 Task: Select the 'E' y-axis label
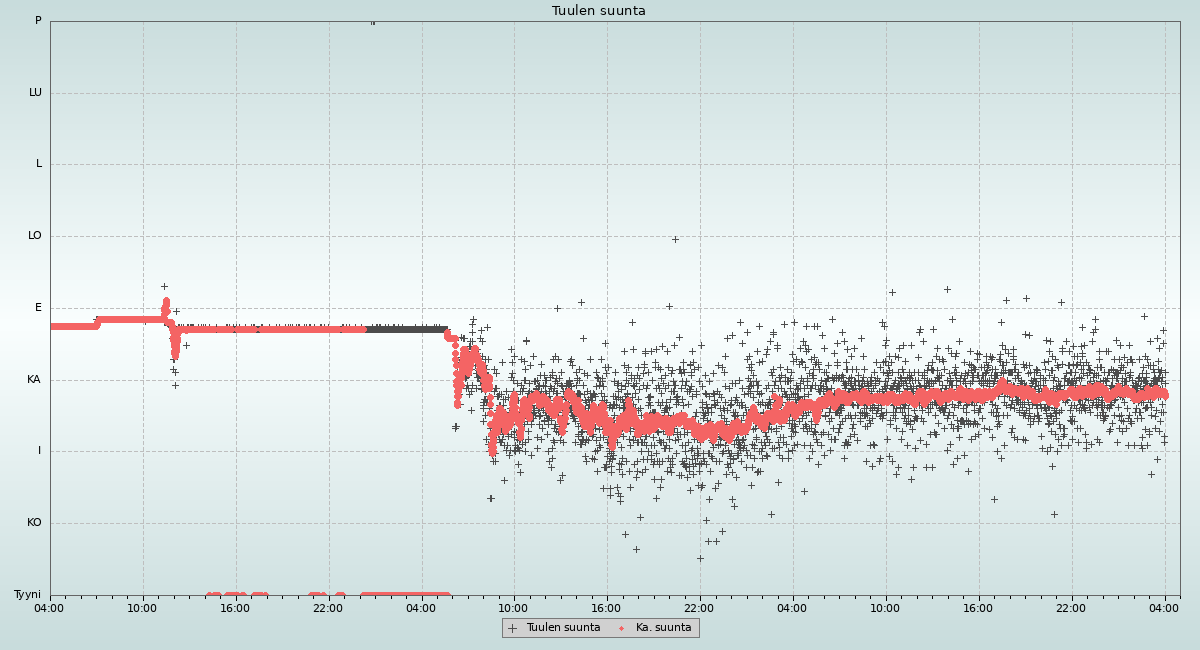[x=39, y=308]
